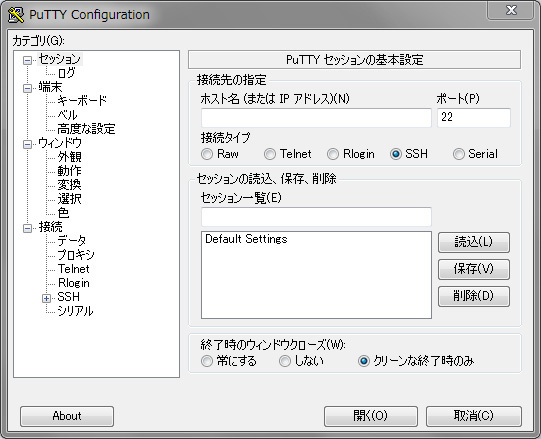Click the 読込(L) load button
This screenshot has width=541, height=439.
(x=474, y=242)
